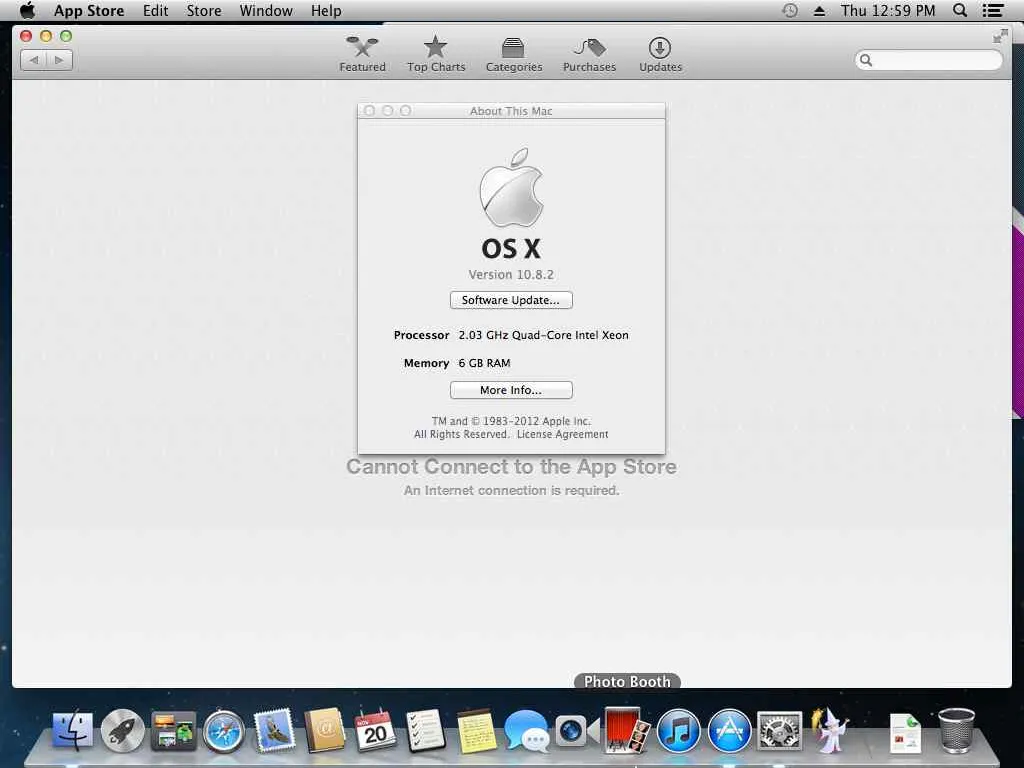Click the Version 10.8.2 text
The image size is (1024, 768).
click(511, 274)
